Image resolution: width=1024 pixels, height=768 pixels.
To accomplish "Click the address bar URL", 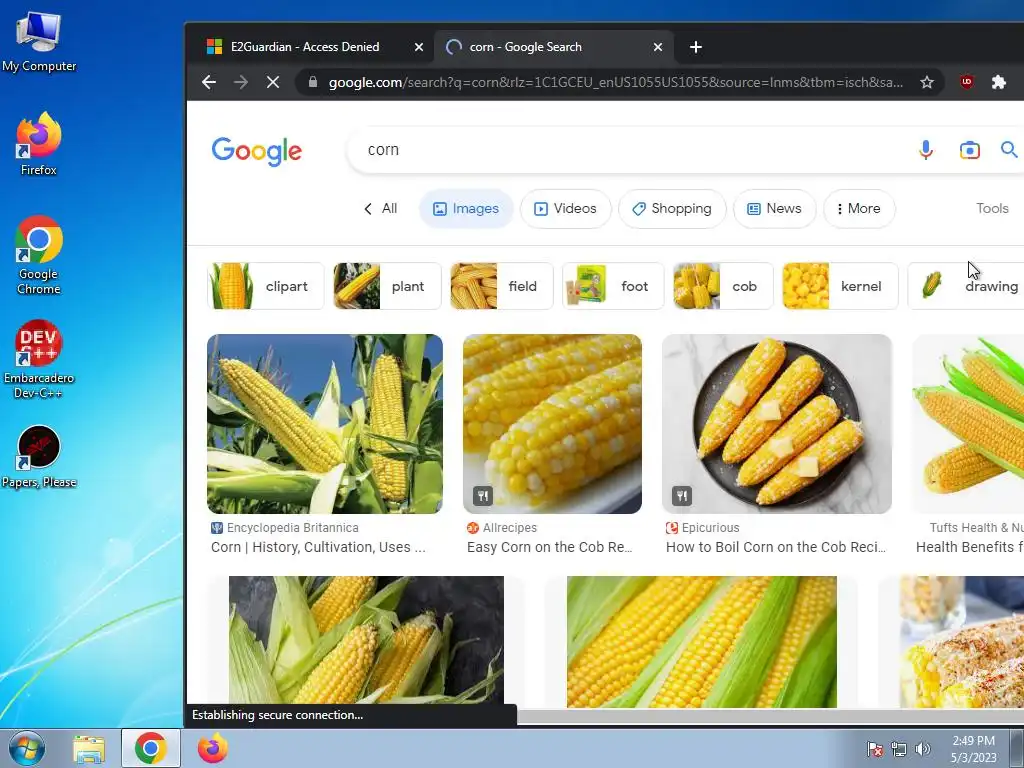I will [x=616, y=82].
